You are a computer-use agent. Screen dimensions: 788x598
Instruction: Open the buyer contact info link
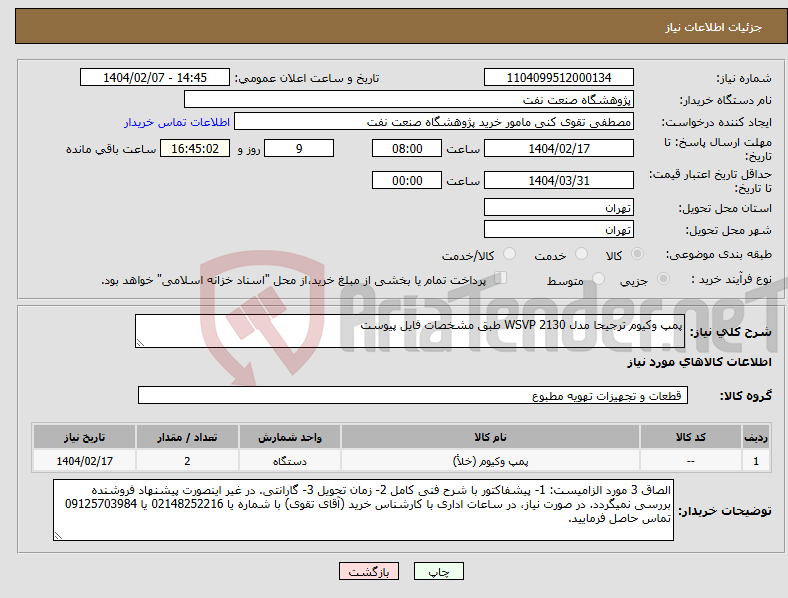tap(177, 122)
